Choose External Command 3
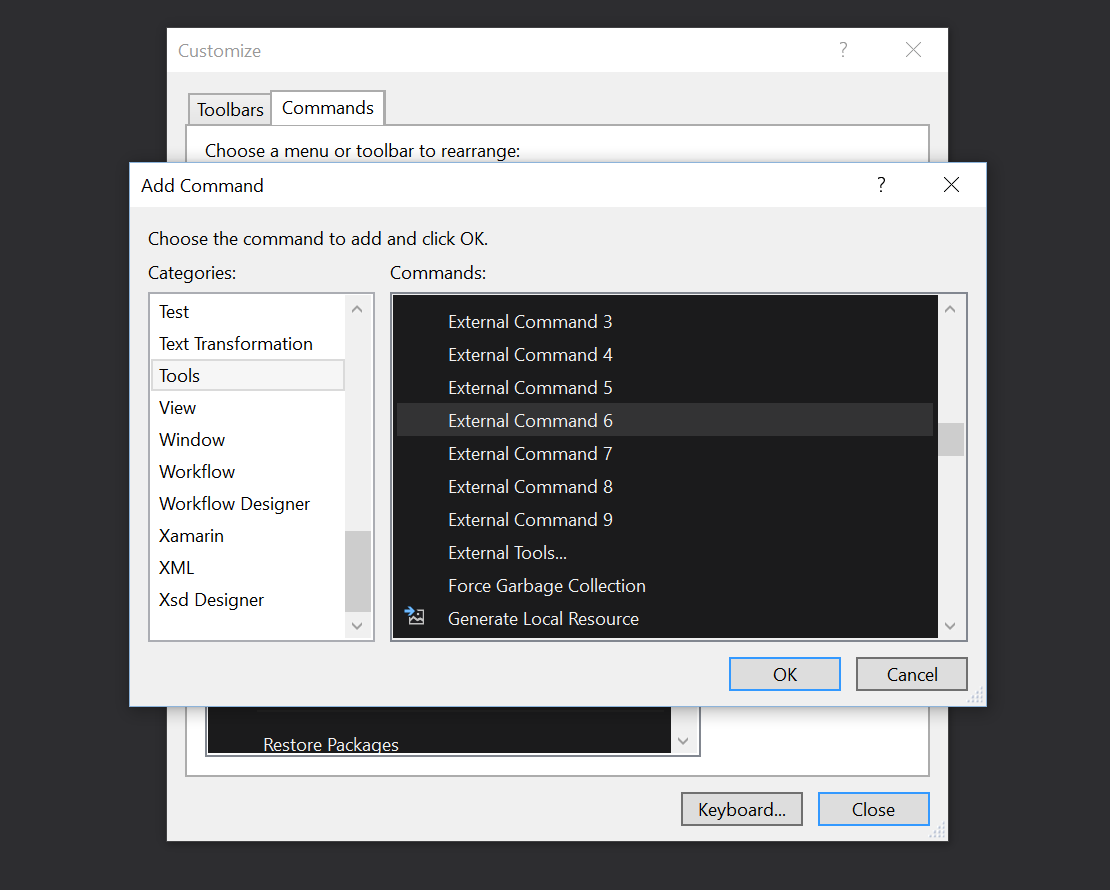Screen dimensions: 1110x890 tap(665, 321)
